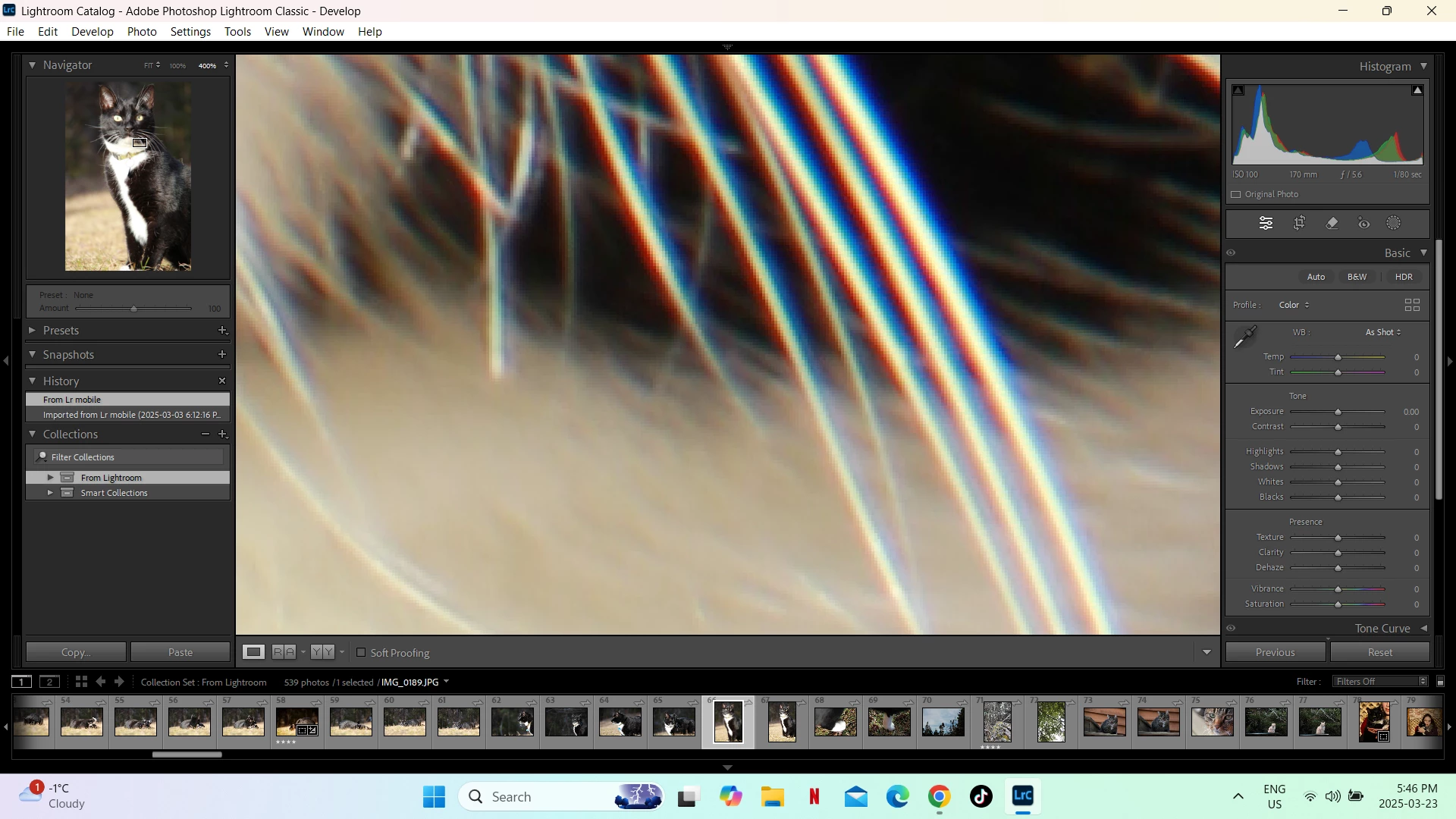Toggle the Basic panel visibility eye
Image resolution: width=1456 pixels, height=819 pixels.
(x=1231, y=253)
